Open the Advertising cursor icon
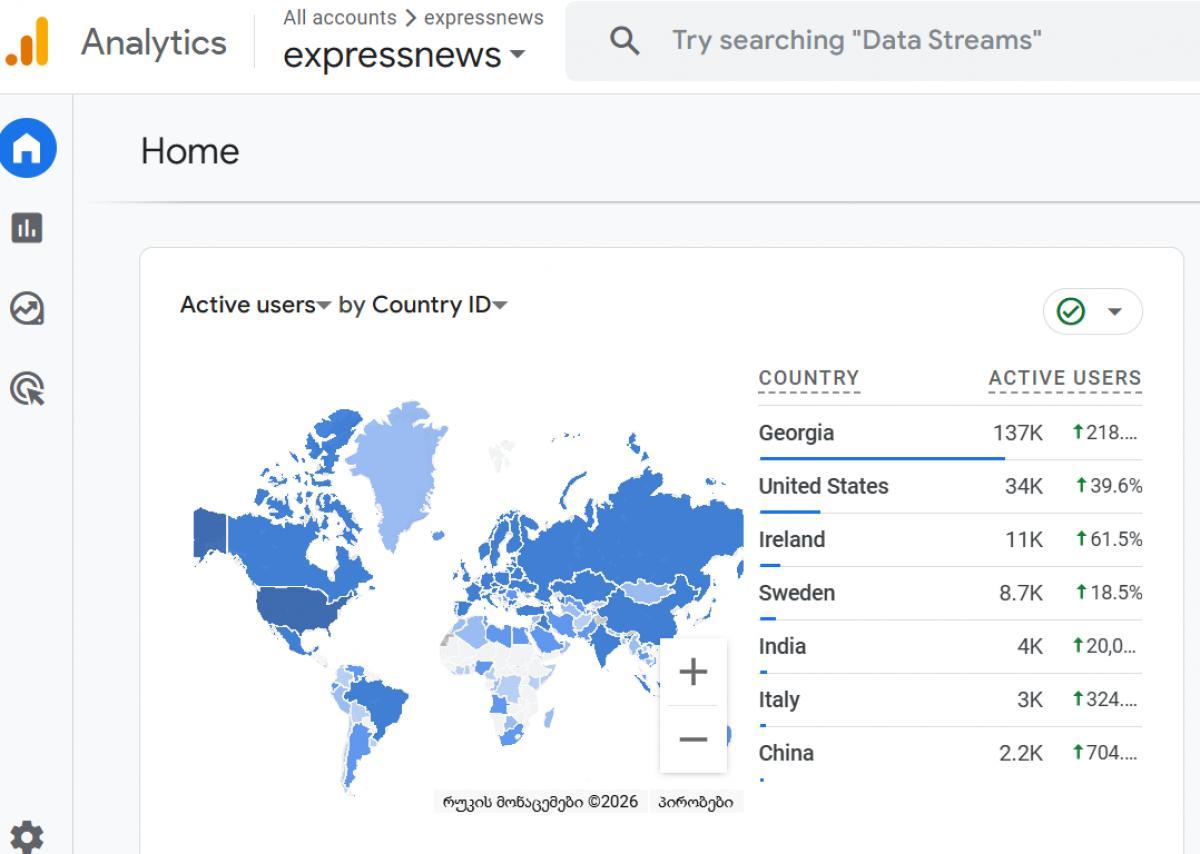1200x854 pixels. pos(27,388)
